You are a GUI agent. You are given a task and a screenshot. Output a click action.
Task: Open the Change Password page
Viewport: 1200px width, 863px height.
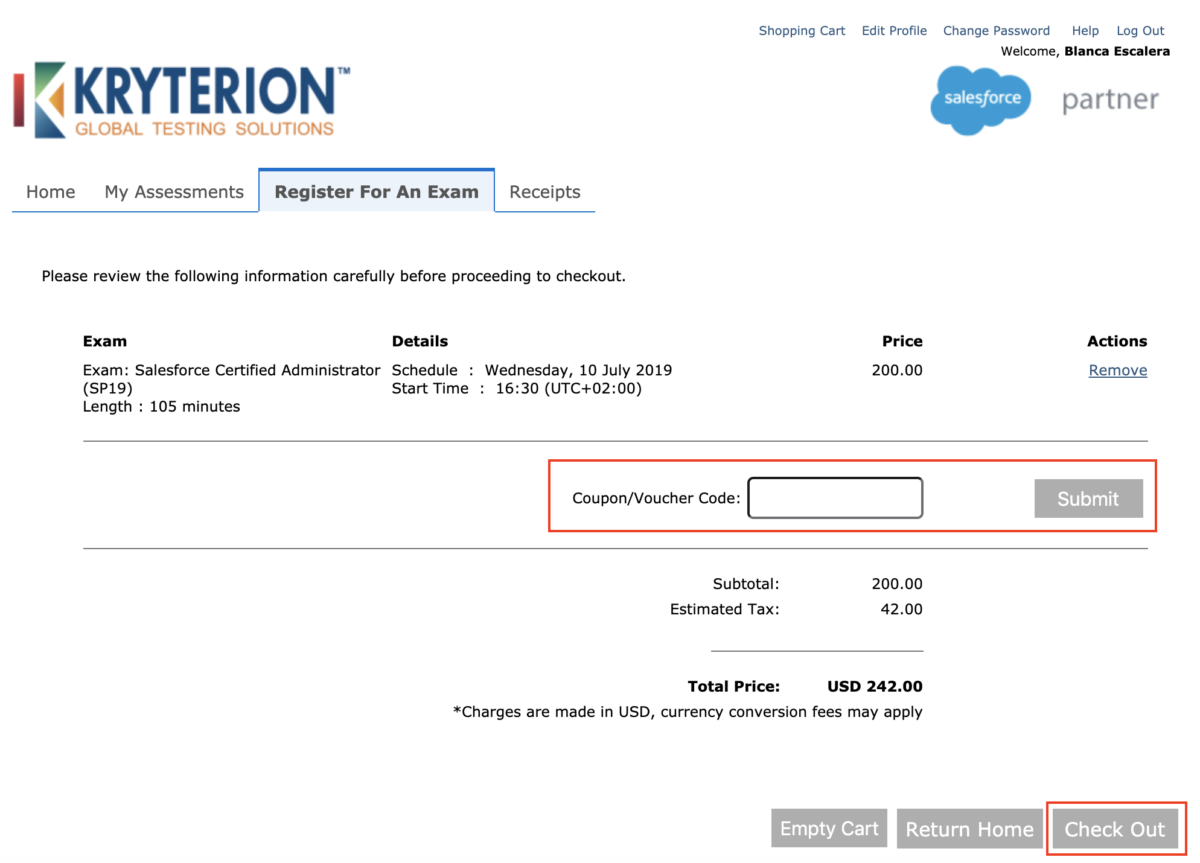996,30
